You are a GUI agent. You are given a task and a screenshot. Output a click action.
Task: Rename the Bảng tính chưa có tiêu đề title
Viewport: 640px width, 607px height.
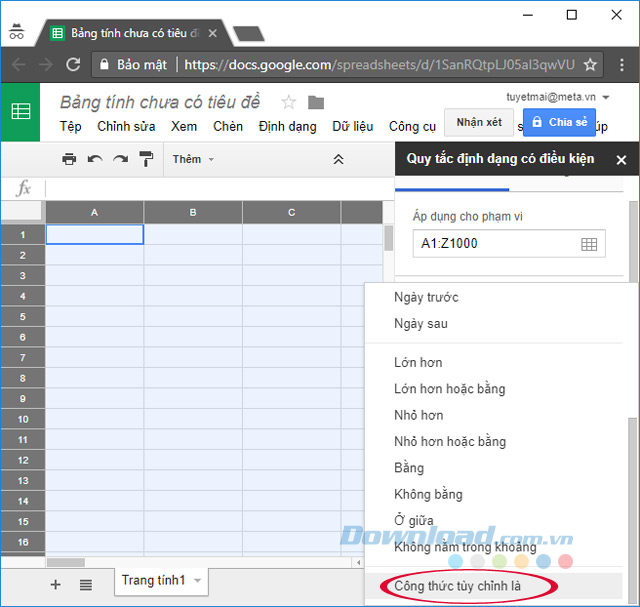(160, 102)
